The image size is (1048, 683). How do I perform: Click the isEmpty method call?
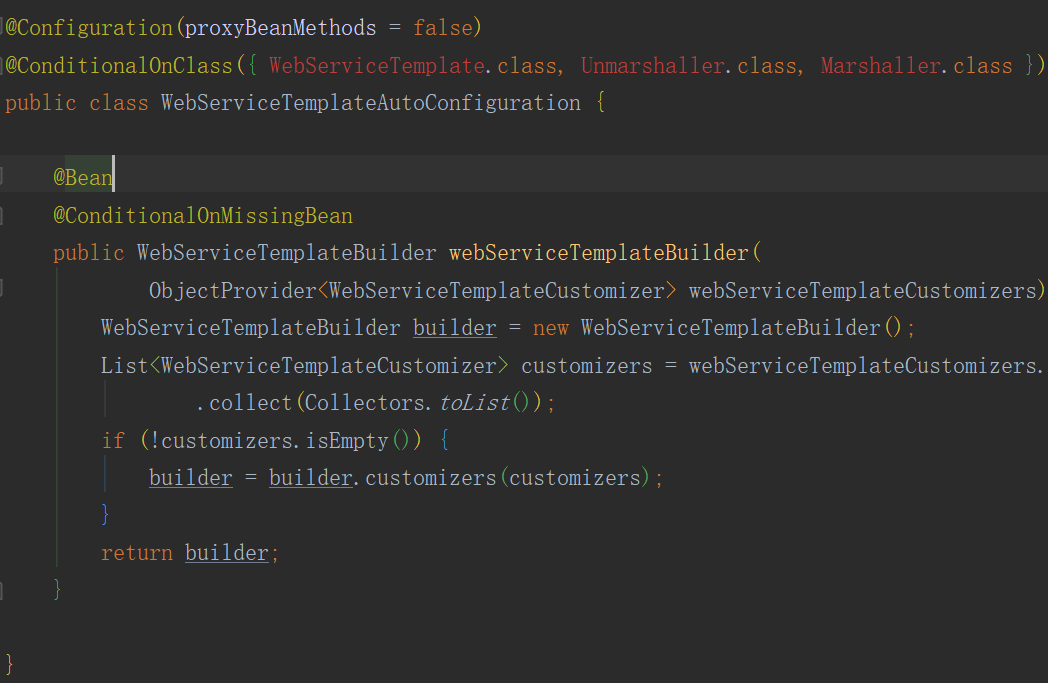347,440
